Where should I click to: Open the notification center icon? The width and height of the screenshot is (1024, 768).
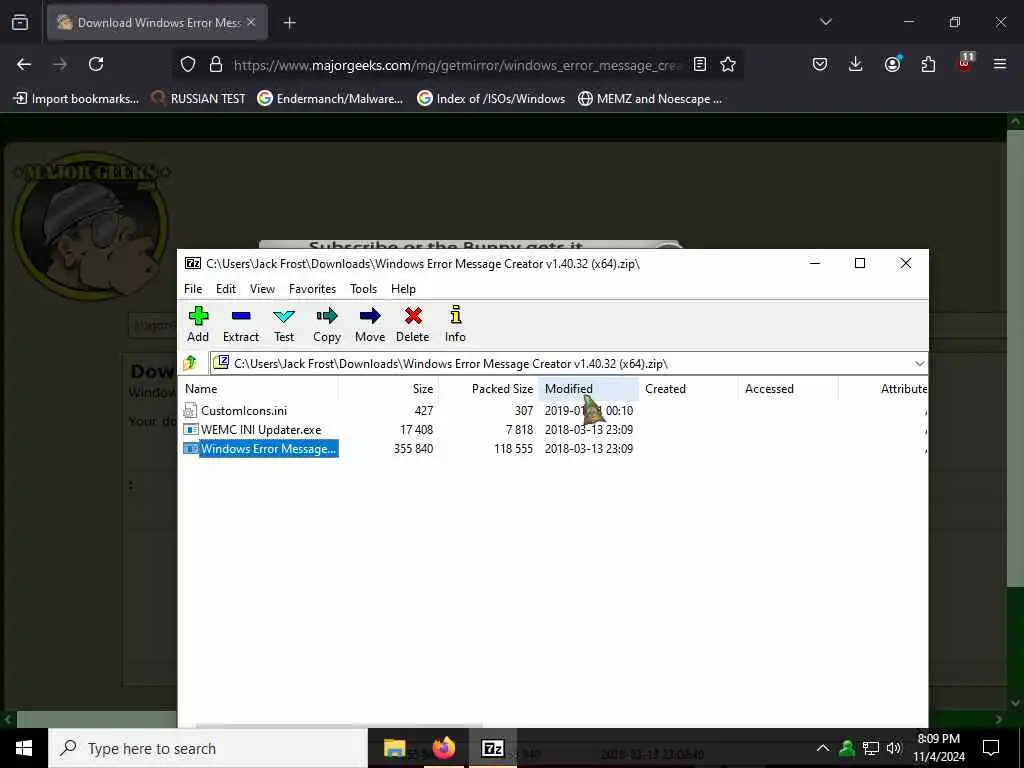(991, 748)
